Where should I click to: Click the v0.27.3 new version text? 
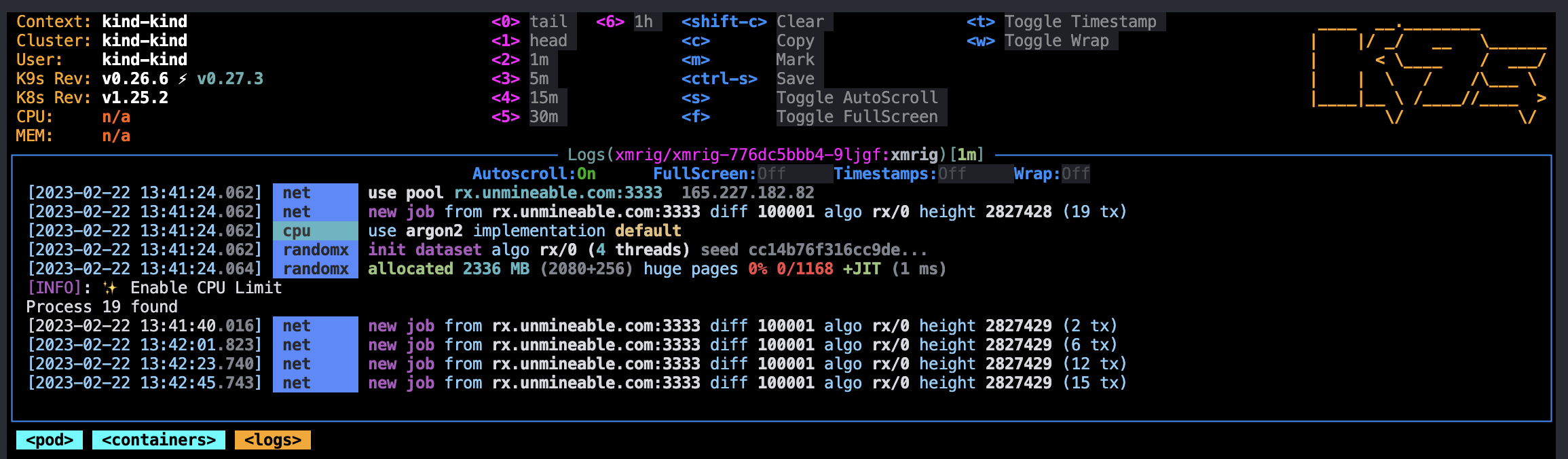(230, 79)
